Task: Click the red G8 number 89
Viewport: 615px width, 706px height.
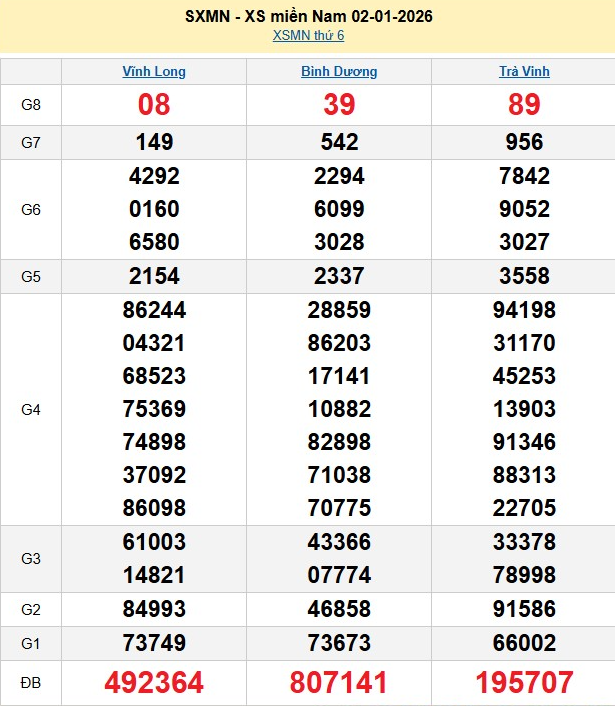Action: point(524,105)
